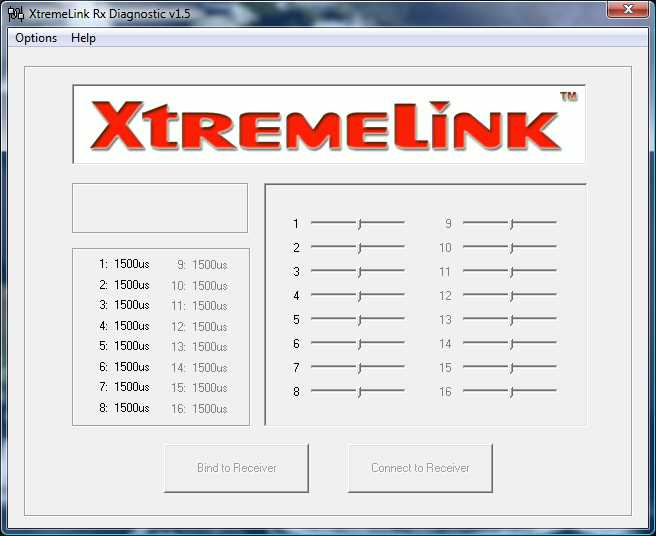This screenshot has width=656, height=536.
Task: Click the XtremeLink app icon in title bar
Action: tap(16, 14)
